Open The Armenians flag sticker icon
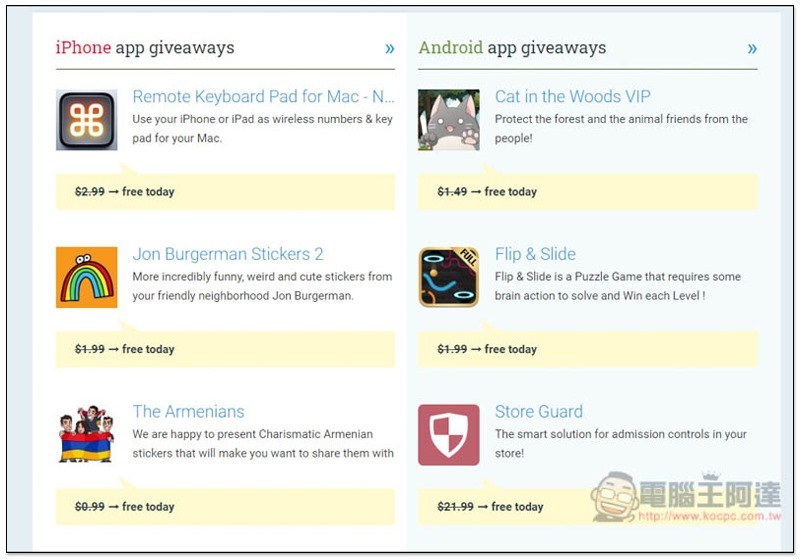The width and height of the screenshot is (800, 559). 87,435
